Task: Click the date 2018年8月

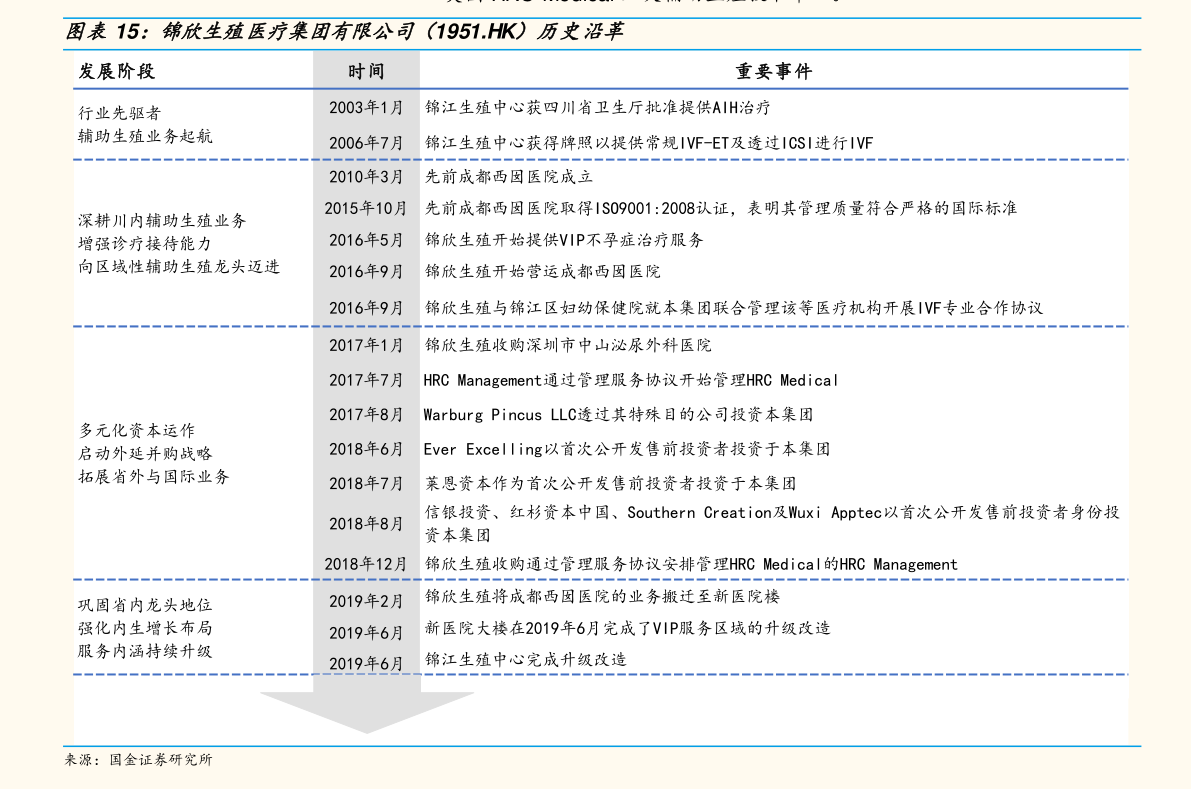Action: (366, 524)
